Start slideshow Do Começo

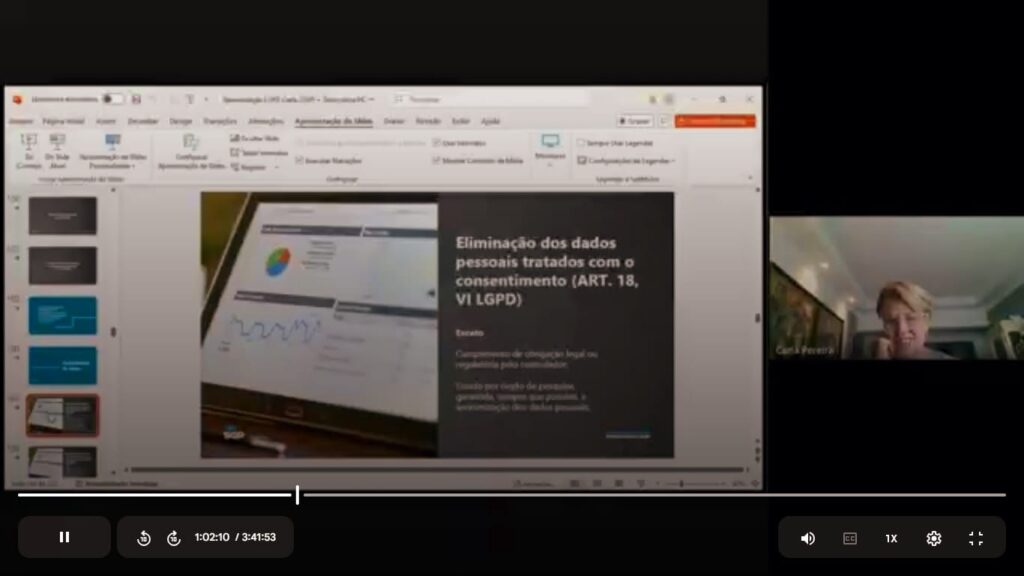coord(29,152)
